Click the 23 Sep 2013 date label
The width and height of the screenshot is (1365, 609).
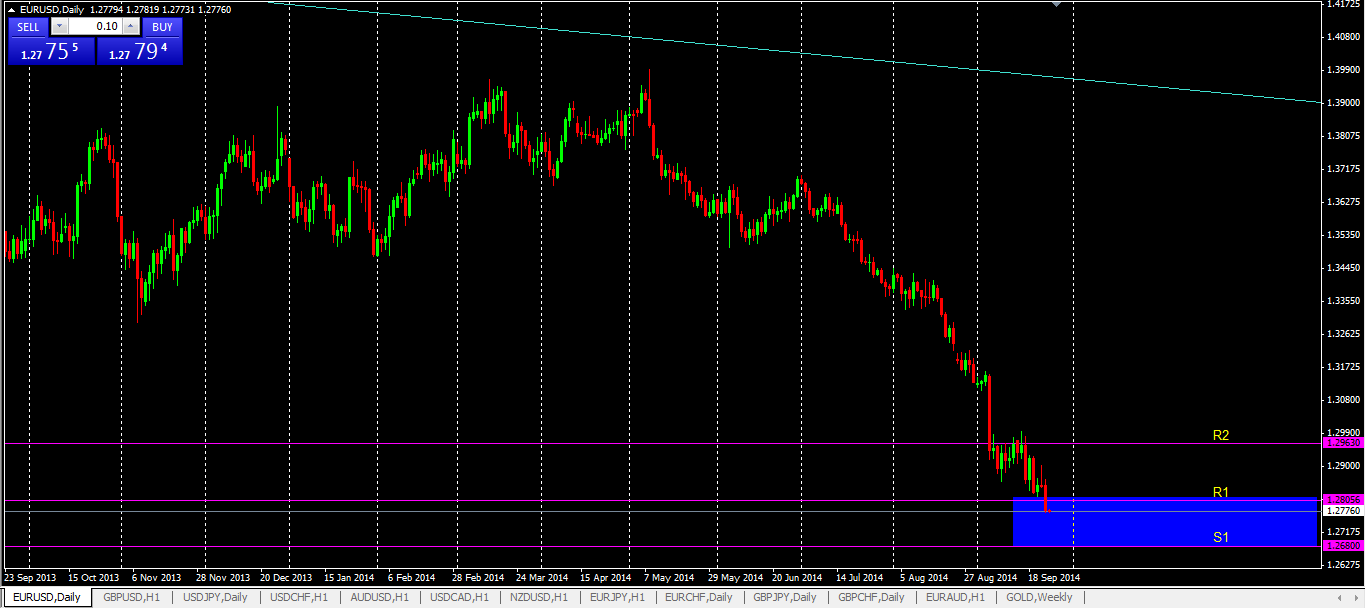(30, 577)
